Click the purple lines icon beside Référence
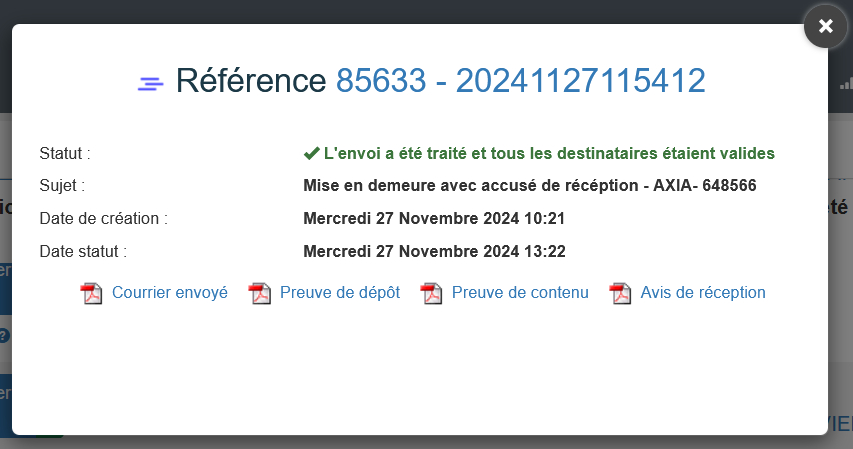Screen dimensions: 853x449 (151, 84)
